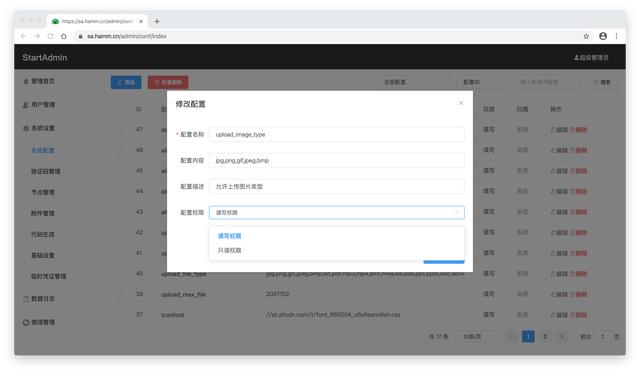This screenshot has height=373, width=640.
Task: Open the 配置ID search-field dropdown
Action: pos(481,82)
